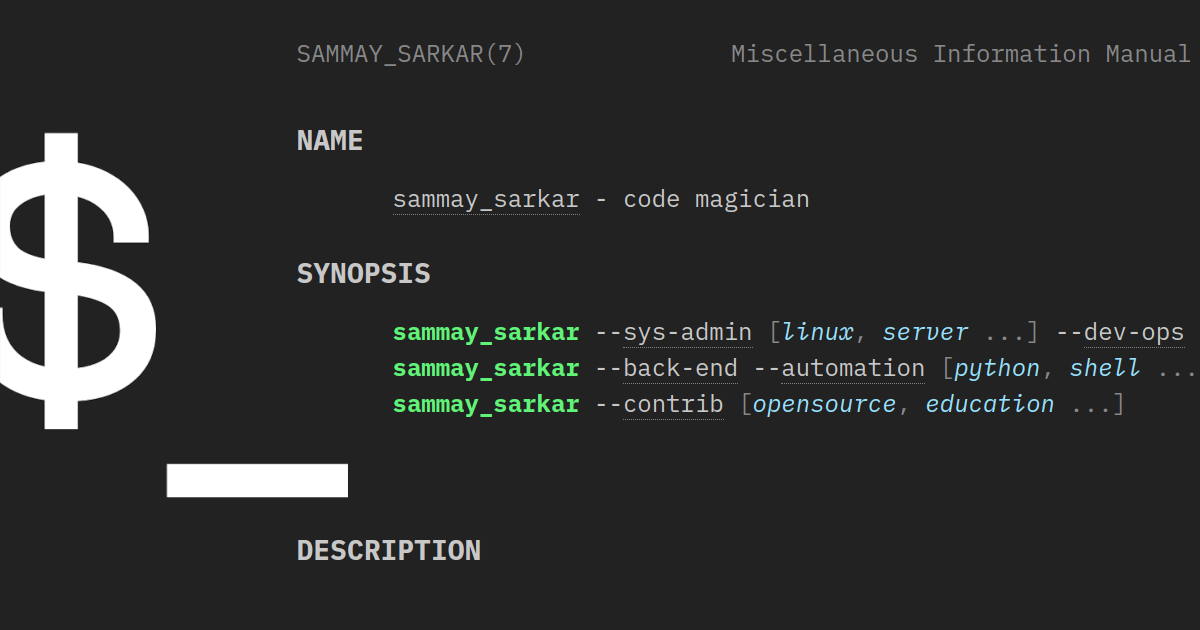Screen dimensions: 1200x630
Task: Jump to the SYNOPSIS section heading
Action: pos(363,273)
